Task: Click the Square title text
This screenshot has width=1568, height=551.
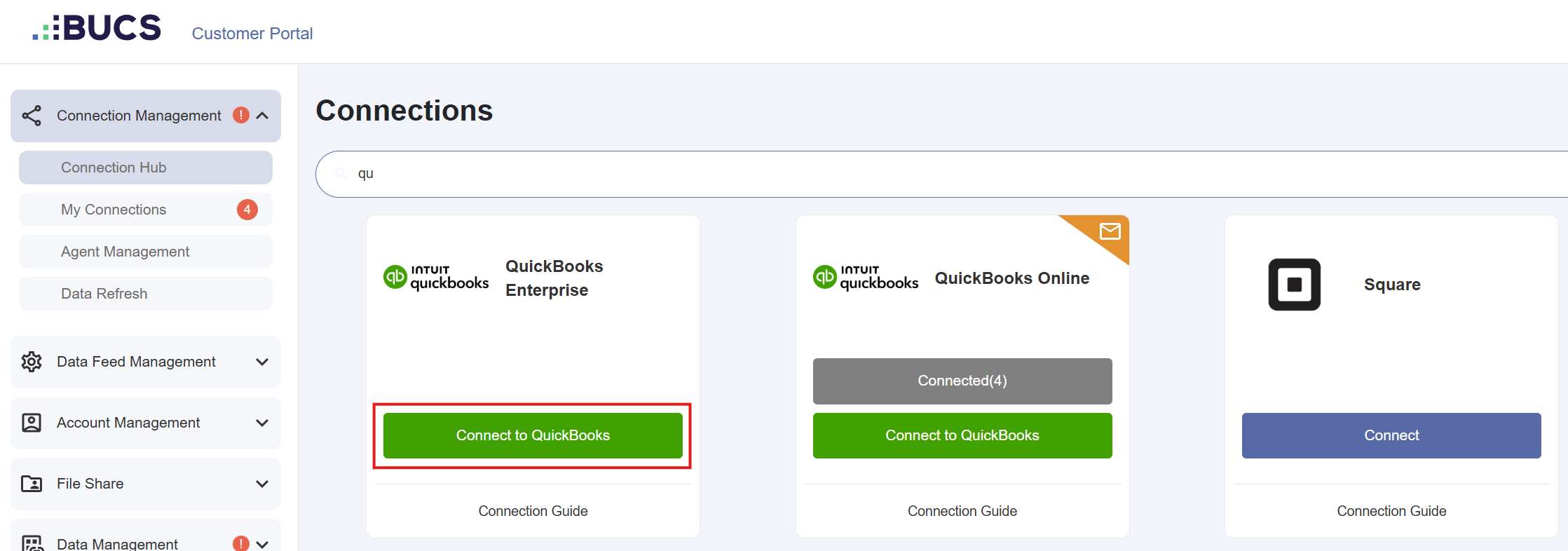Action: tap(1392, 285)
